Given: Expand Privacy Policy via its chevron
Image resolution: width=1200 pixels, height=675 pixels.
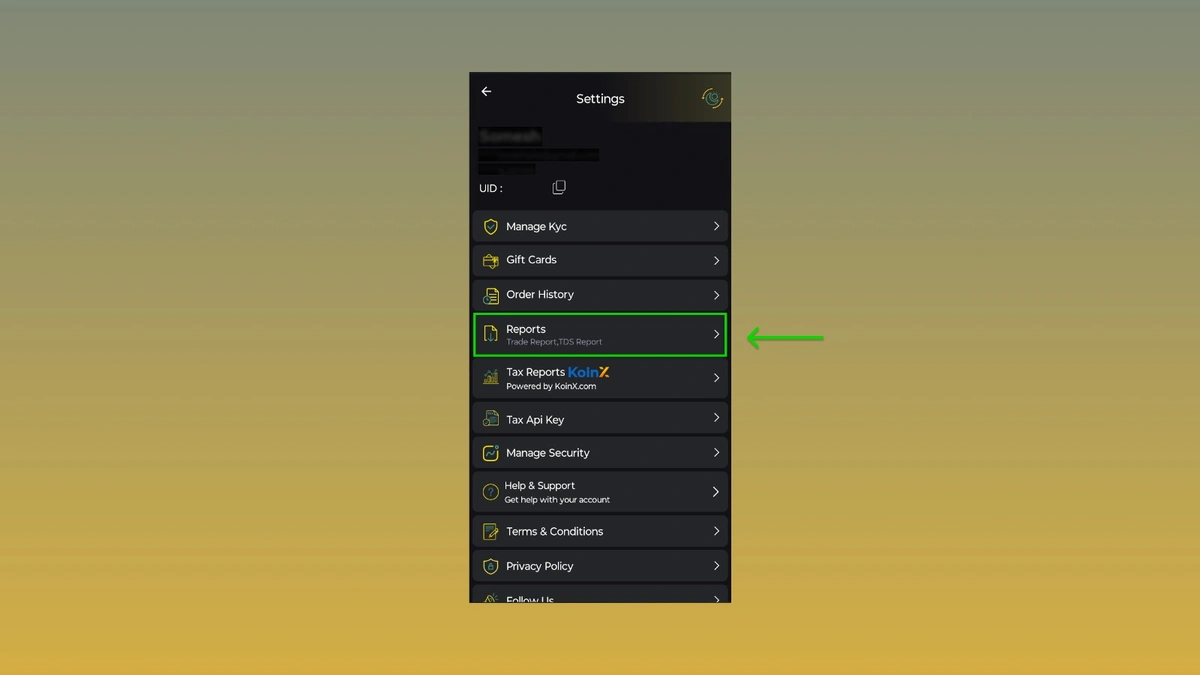Looking at the screenshot, I should coord(716,566).
